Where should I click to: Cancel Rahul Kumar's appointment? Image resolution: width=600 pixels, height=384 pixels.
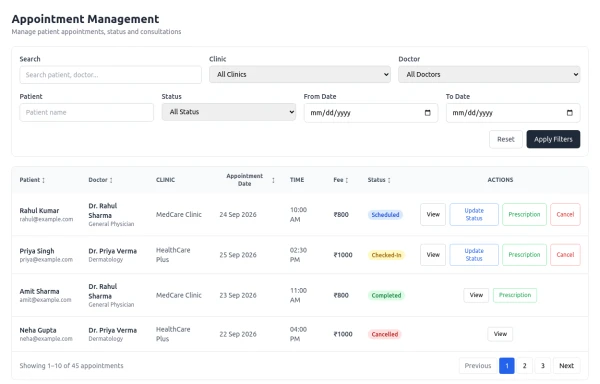pyautogui.click(x=565, y=215)
